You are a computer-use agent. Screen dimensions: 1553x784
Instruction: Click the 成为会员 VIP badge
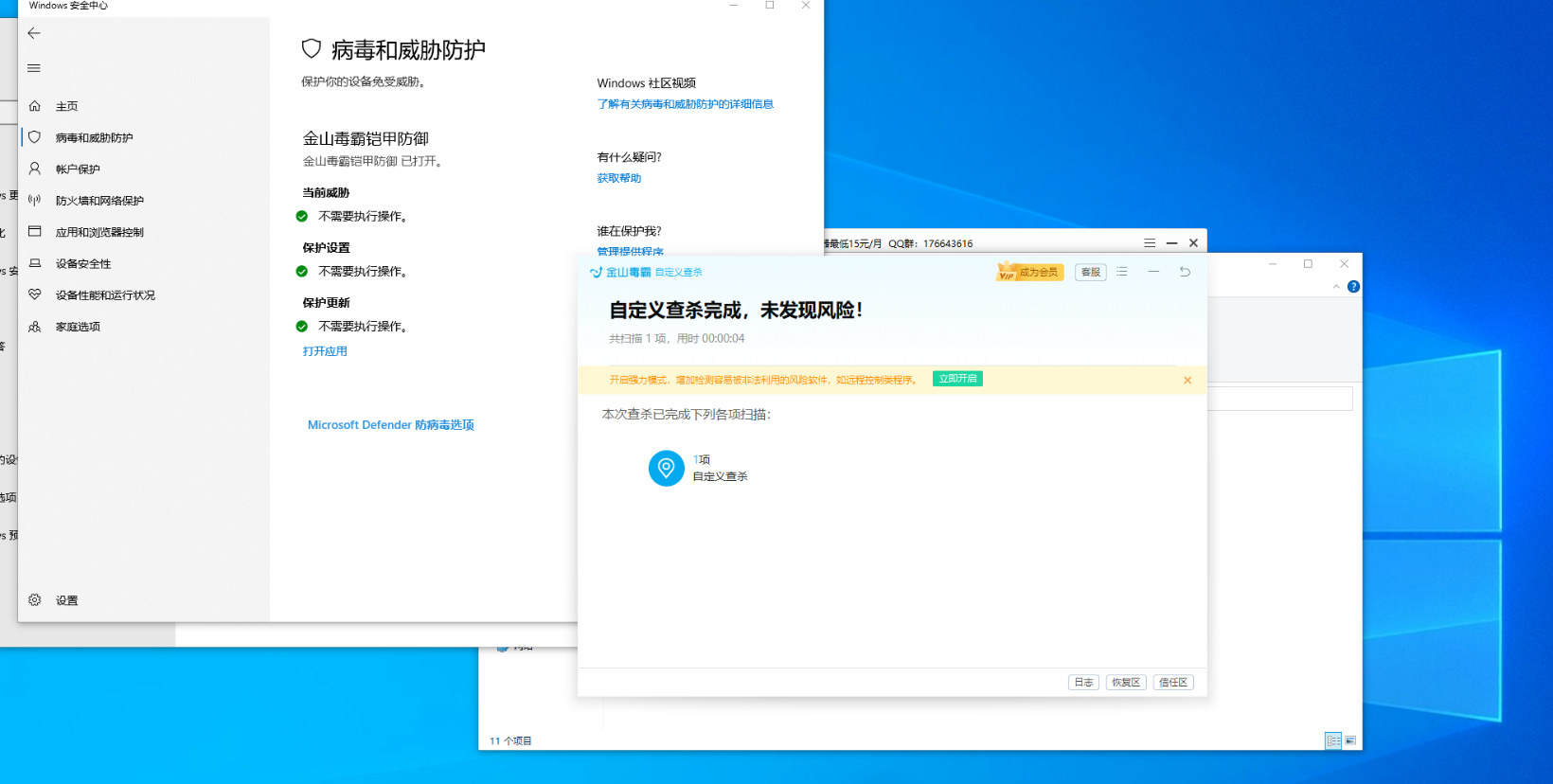pos(1030,272)
